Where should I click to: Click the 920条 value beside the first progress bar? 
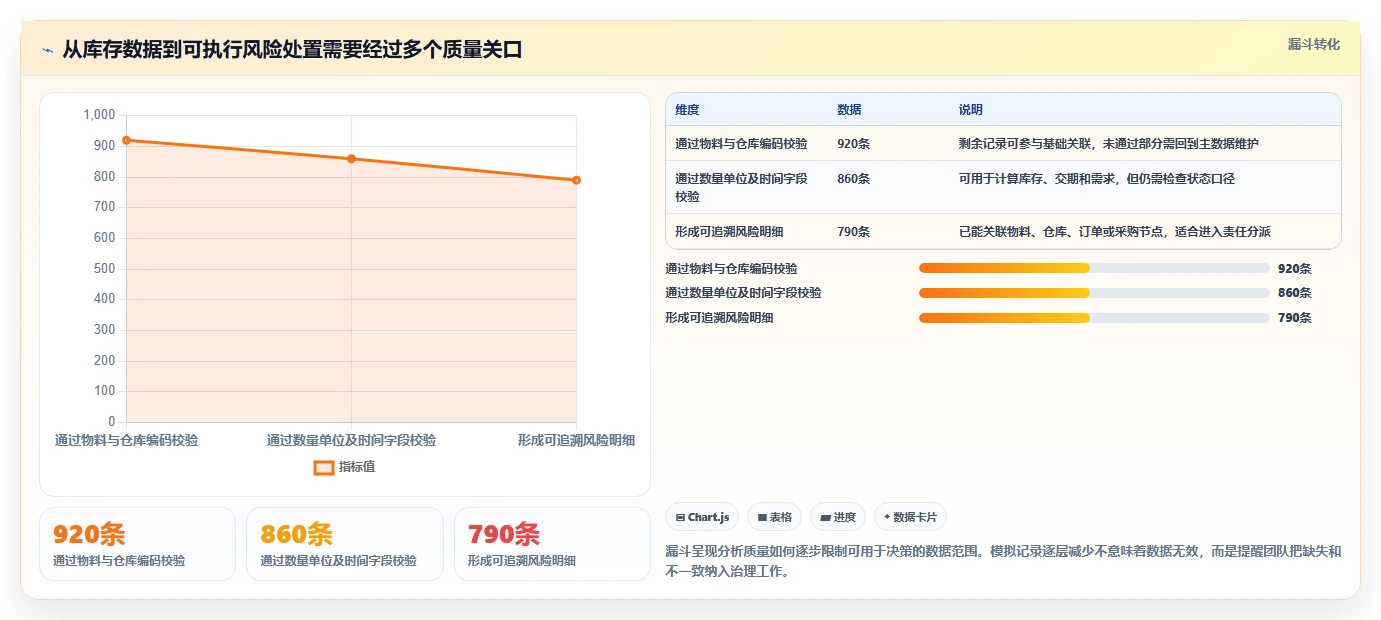1294,269
